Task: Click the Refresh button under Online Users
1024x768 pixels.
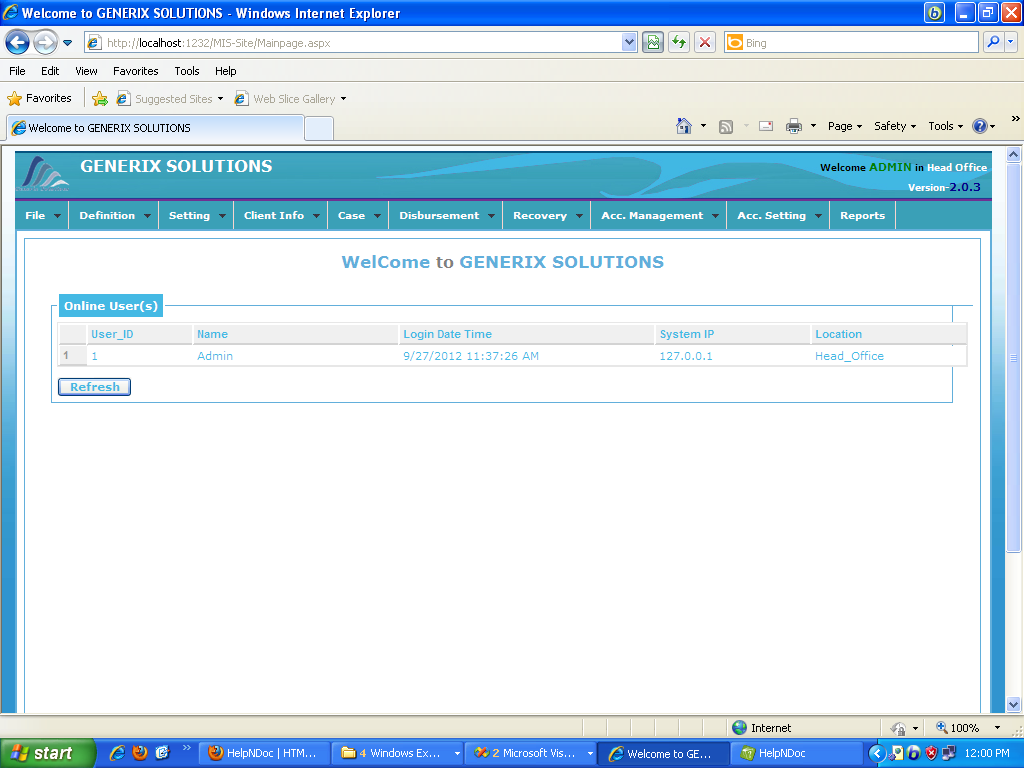Action: point(94,387)
